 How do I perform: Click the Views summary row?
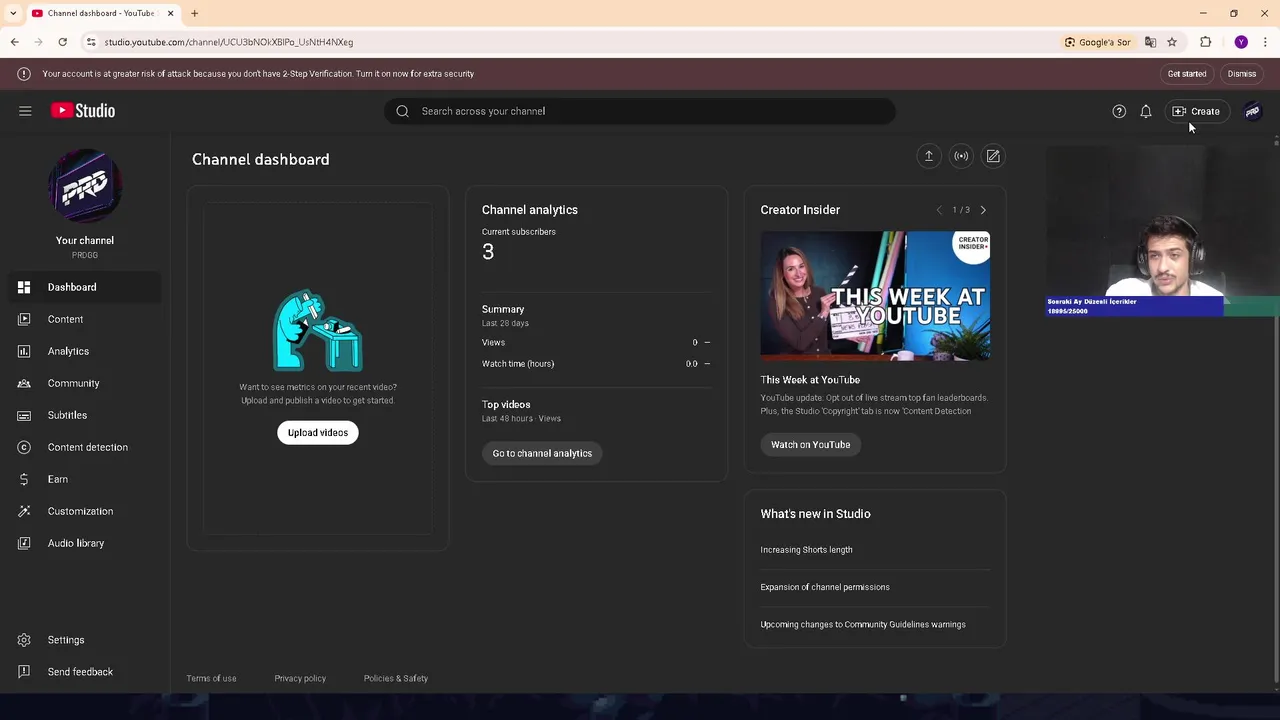click(x=596, y=342)
